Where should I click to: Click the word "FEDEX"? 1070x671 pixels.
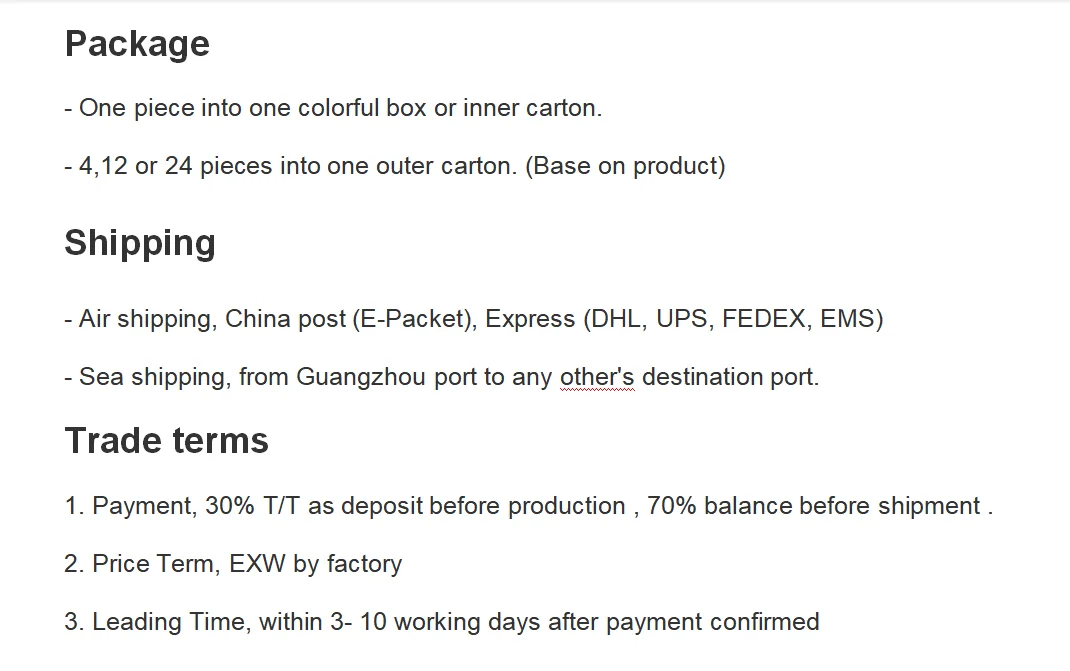[x=764, y=320]
